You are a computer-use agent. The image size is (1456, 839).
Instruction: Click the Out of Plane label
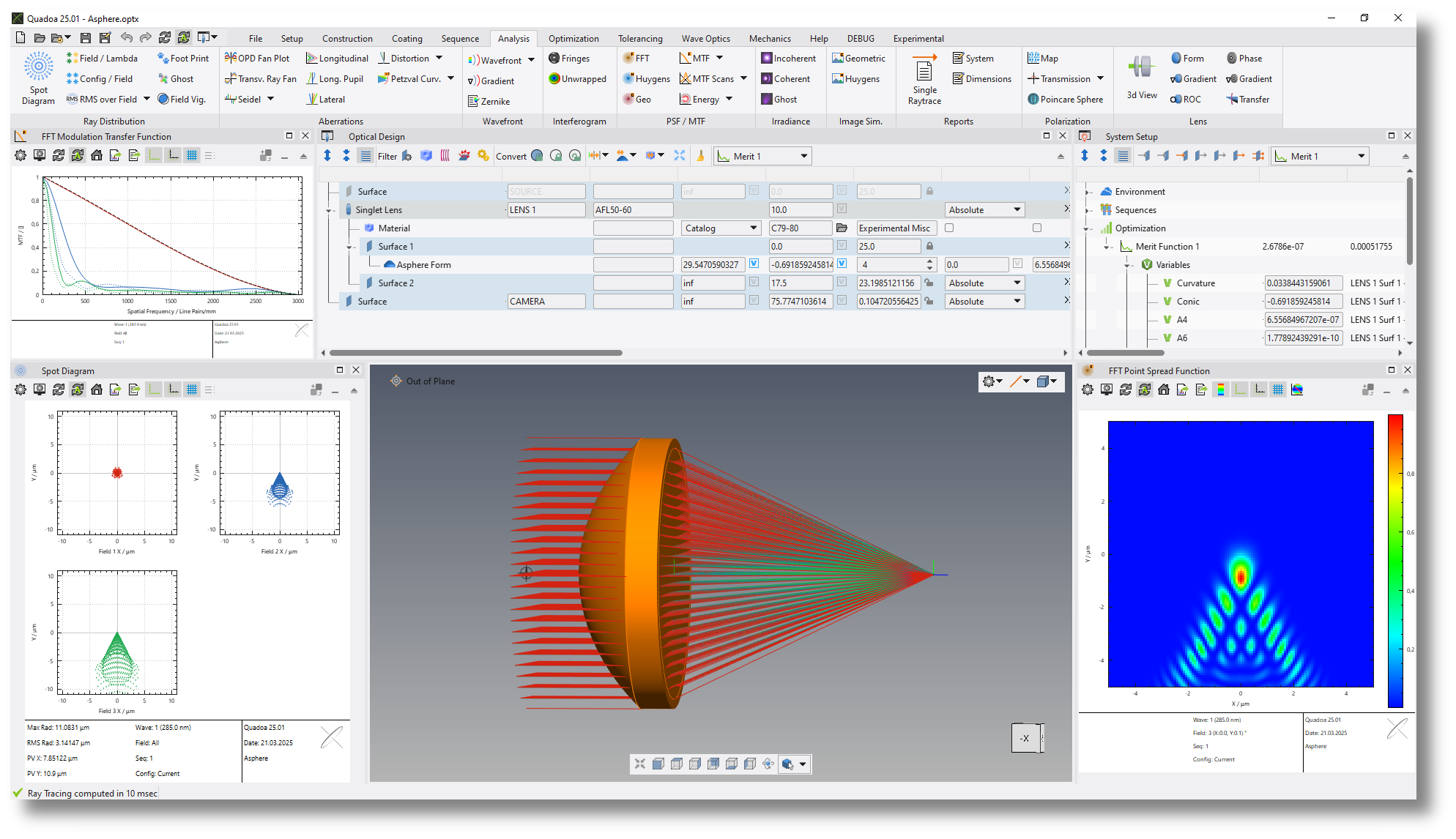pyautogui.click(x=431, y=381)
